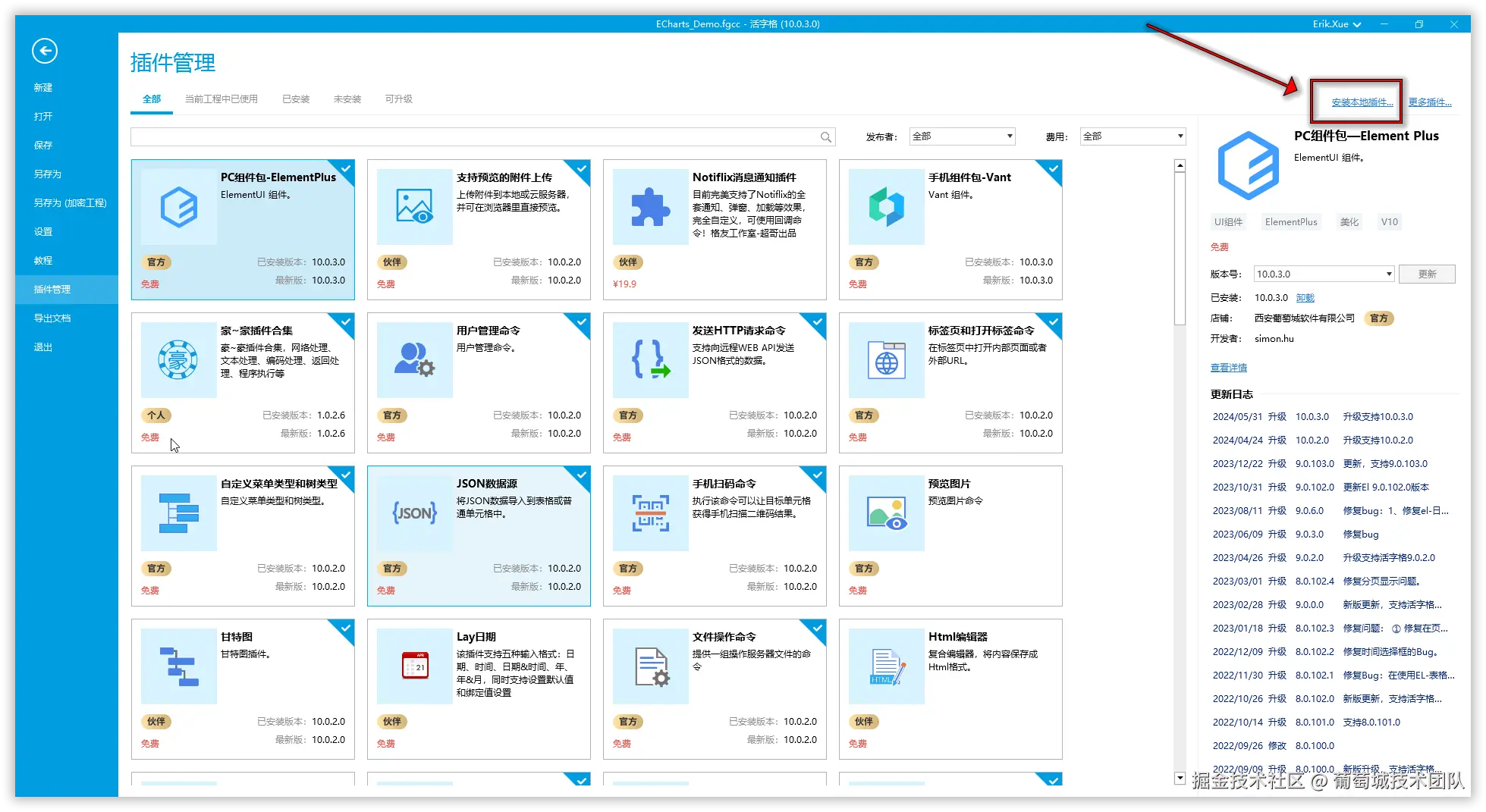Choose 另存为 (加密工程) in sidebar
This screenshot has height=812, width=1486.
click(x=70, y=203)
